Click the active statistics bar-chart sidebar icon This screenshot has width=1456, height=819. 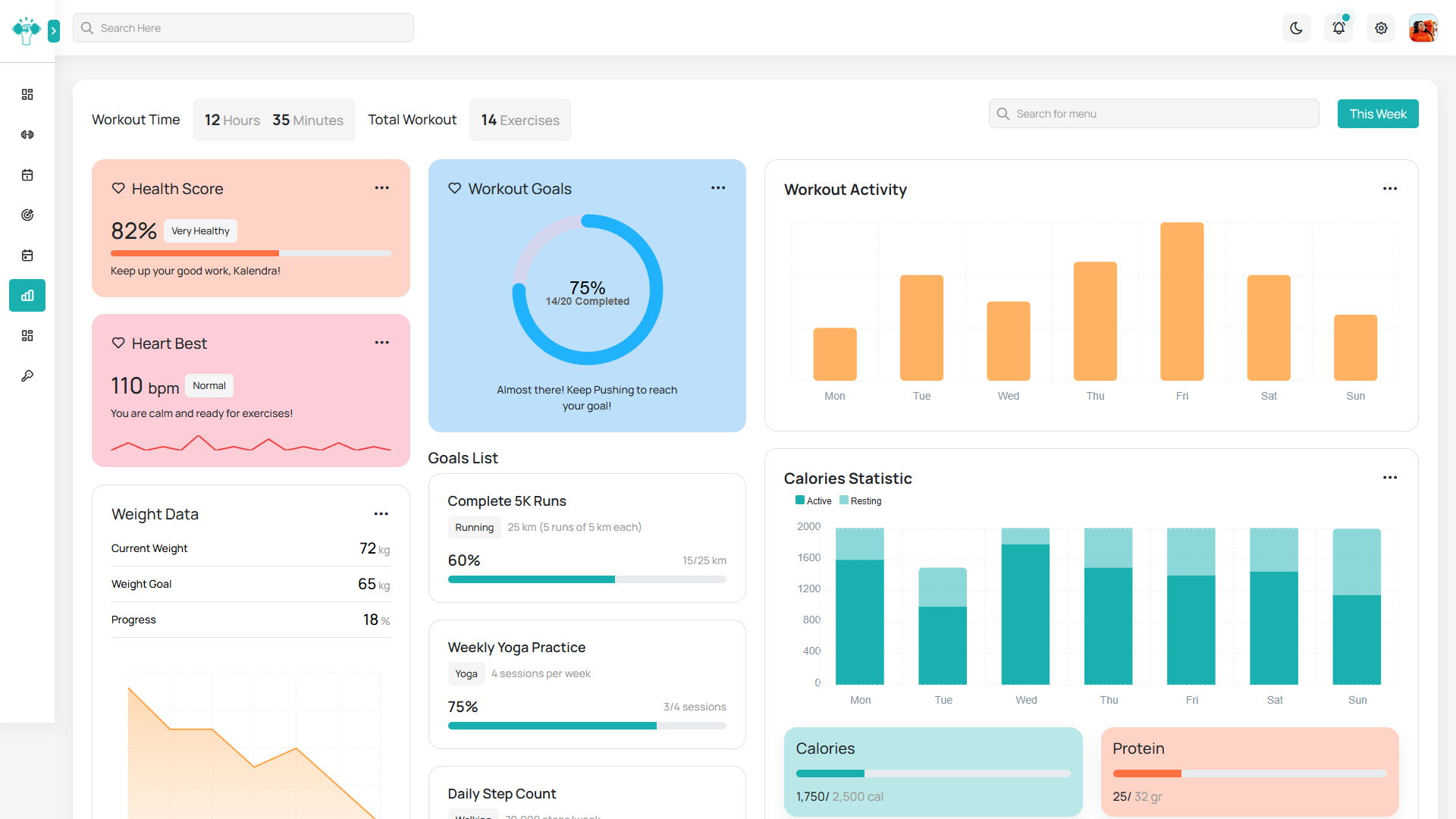pos(27,295)
